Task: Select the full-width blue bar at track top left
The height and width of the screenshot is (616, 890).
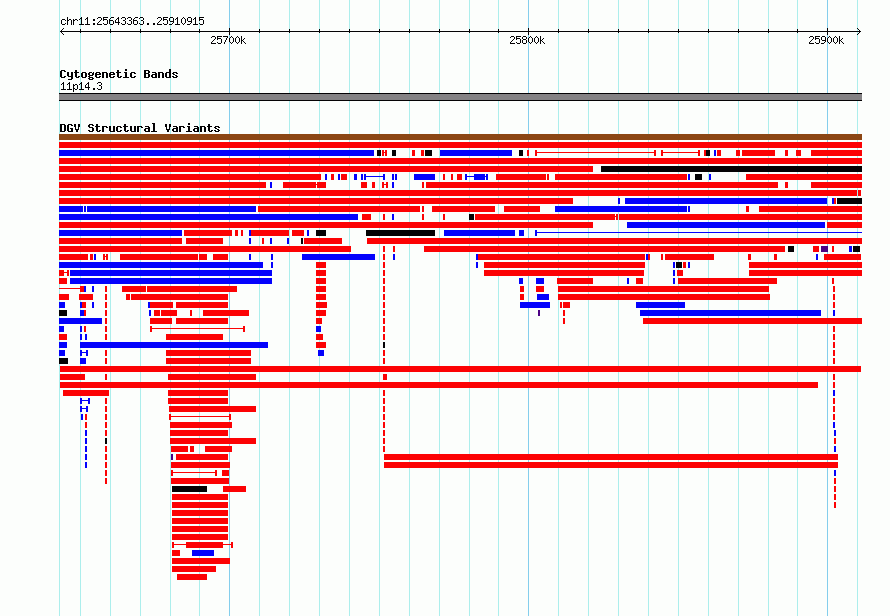Action: coord(216,153)
